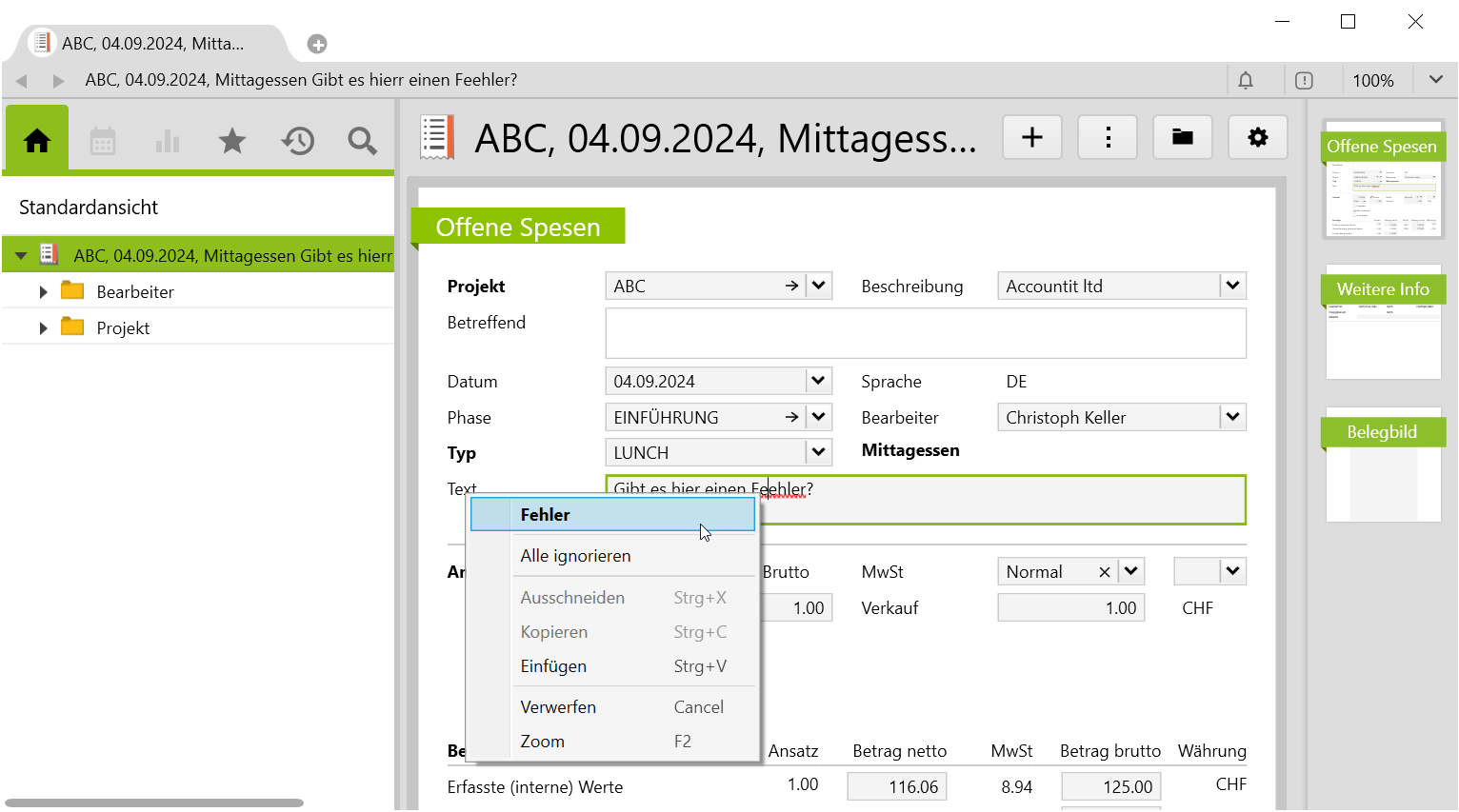Click the plus button to add entry
Screen dimensions: 1459x812
coord(1032,138)
